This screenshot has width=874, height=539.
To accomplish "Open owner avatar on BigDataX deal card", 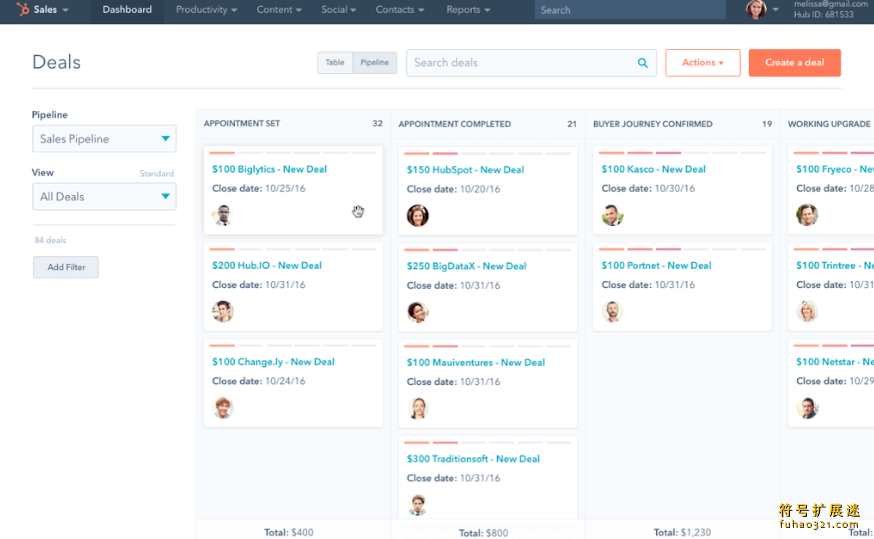I will pos(417,312).
